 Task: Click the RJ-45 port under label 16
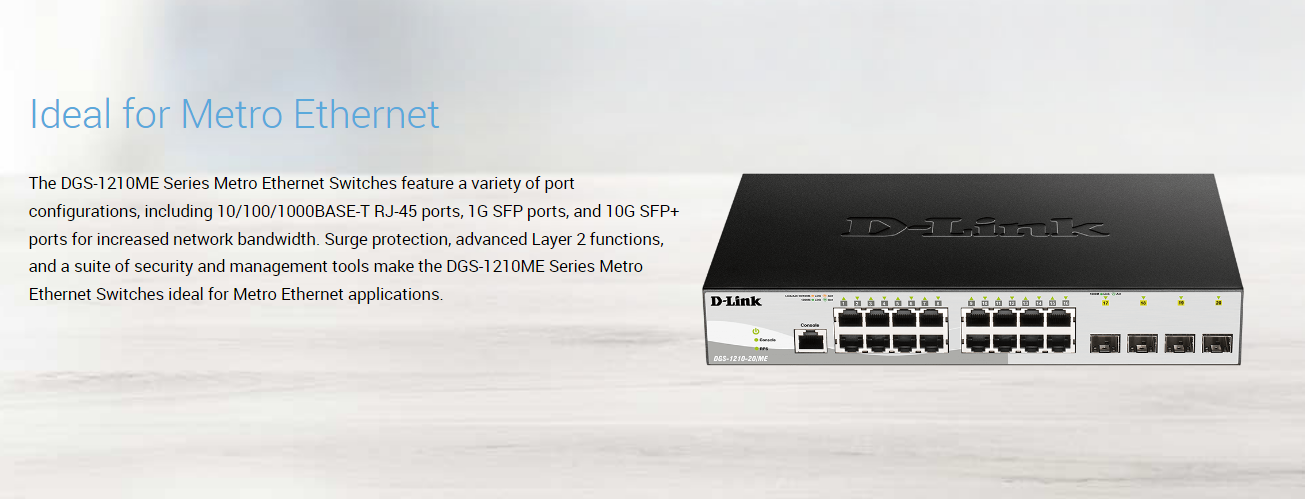coord(1059,342)
